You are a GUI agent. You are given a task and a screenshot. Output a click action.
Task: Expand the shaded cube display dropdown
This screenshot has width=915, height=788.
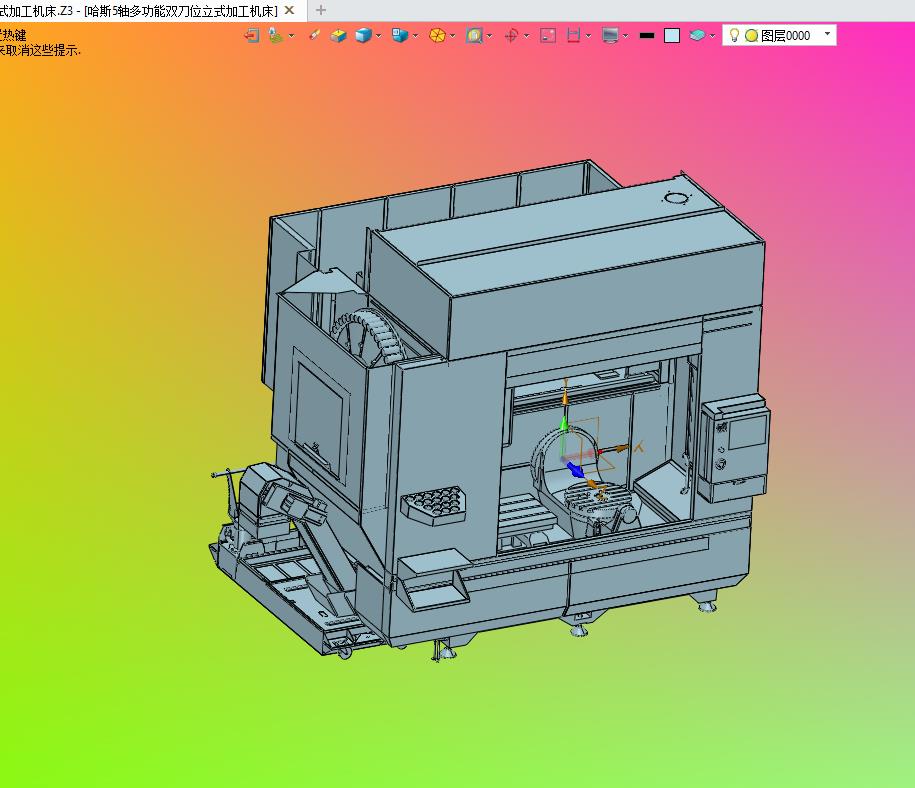[379, 36]
